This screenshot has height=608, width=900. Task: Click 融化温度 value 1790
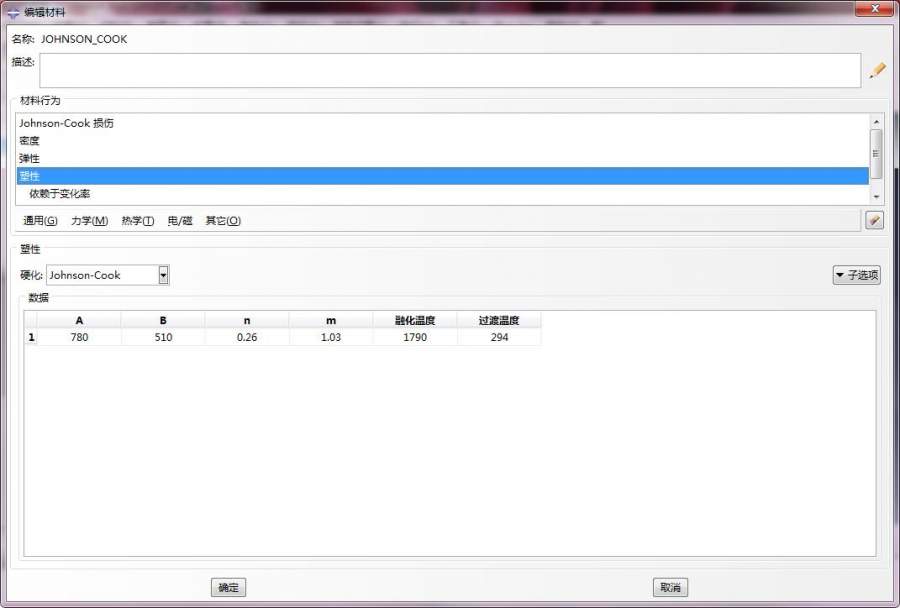414,337
